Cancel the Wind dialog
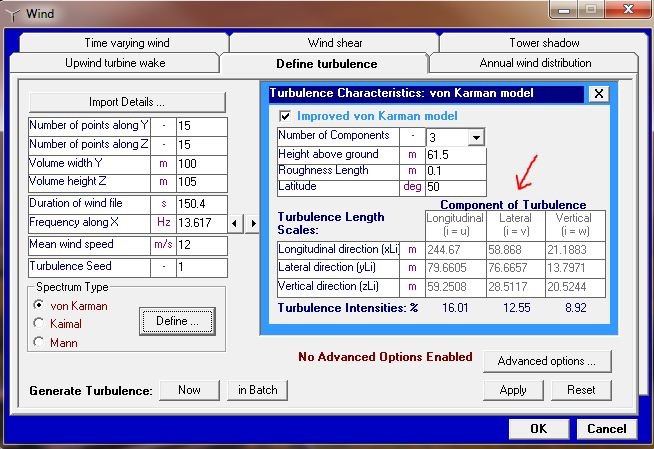 [x=607, y=429]
